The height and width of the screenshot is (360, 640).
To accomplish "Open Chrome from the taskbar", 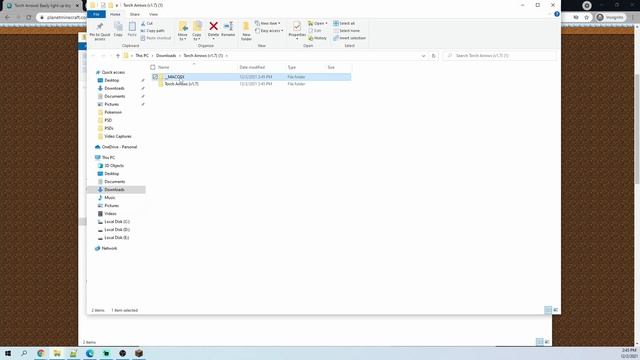I will (41, 353).
